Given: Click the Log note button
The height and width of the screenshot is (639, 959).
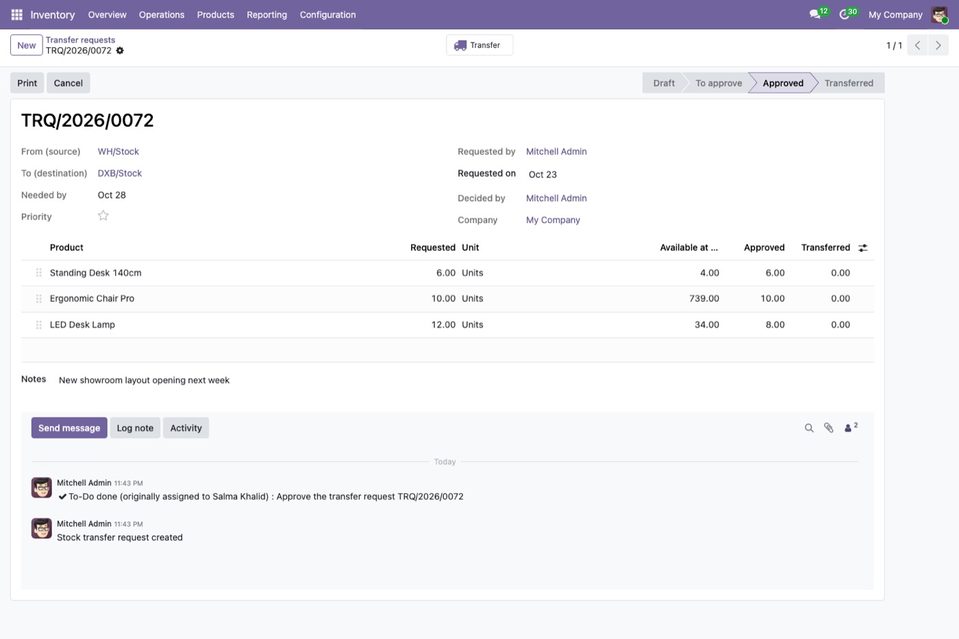Looking at the screenshot, I should click(x=135, y=428).
